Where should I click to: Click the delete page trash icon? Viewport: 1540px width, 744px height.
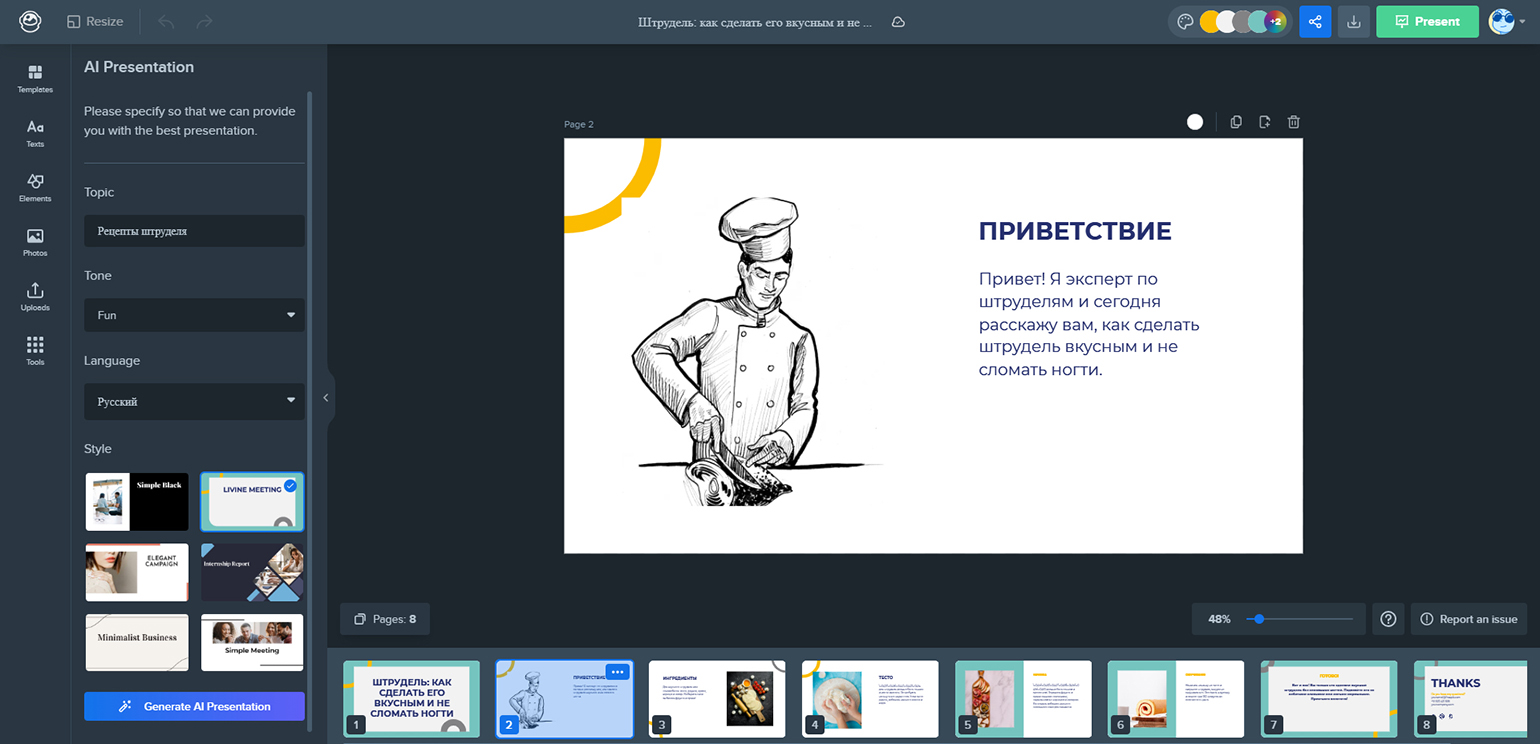[x=1293, y=122]
